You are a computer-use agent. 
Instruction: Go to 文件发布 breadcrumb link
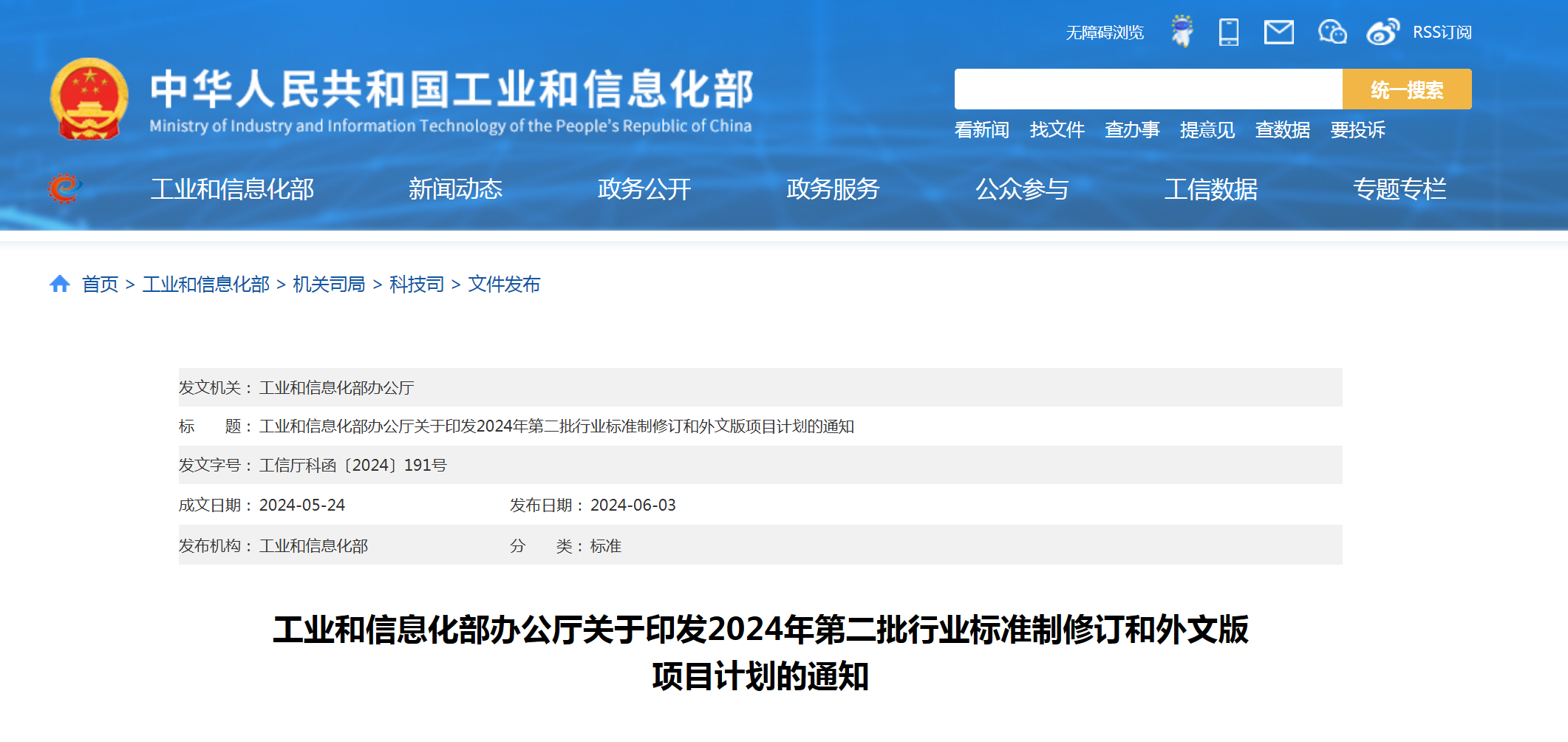click(504, 285)
